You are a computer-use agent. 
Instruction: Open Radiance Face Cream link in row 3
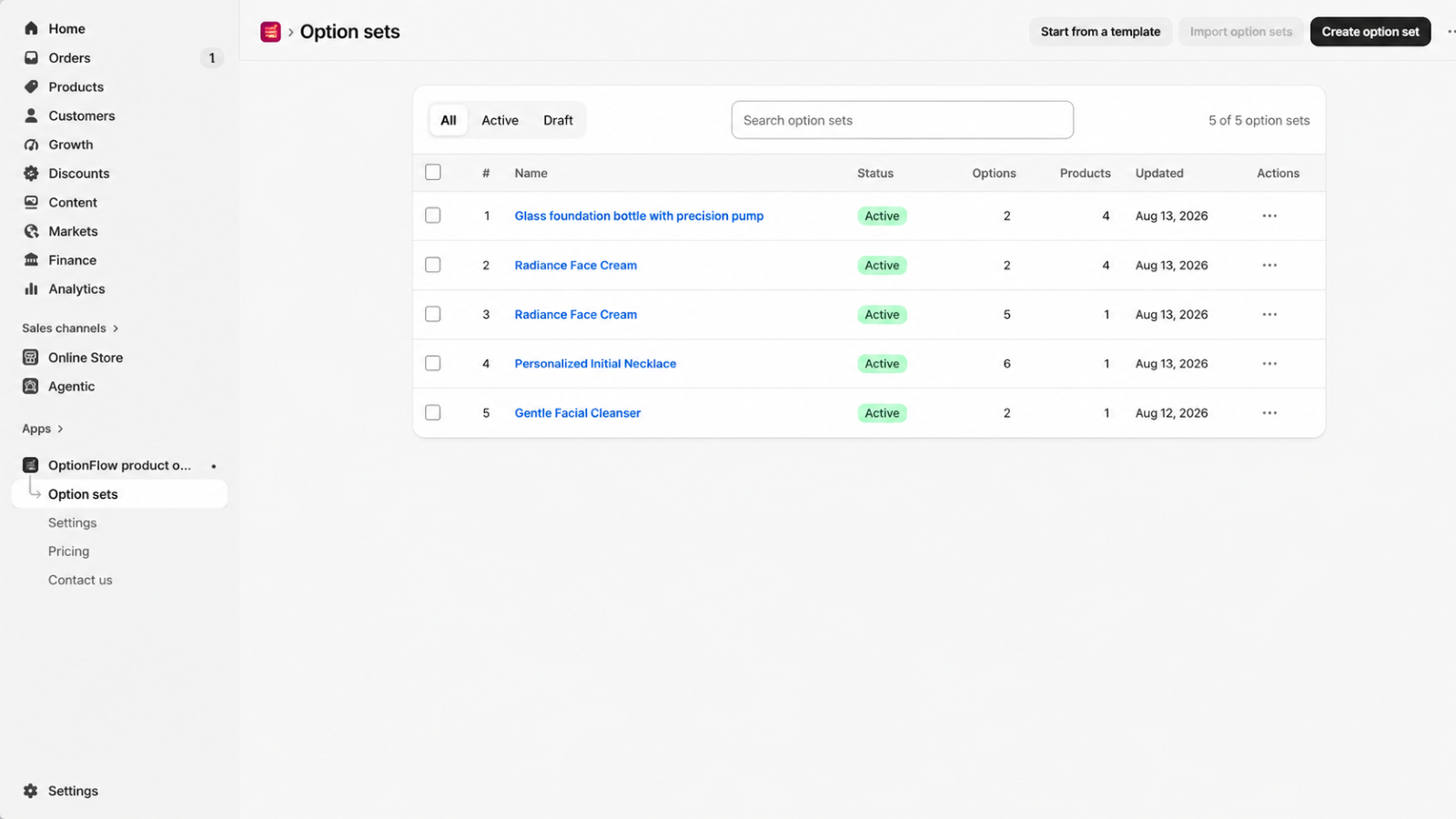(575, 314)
